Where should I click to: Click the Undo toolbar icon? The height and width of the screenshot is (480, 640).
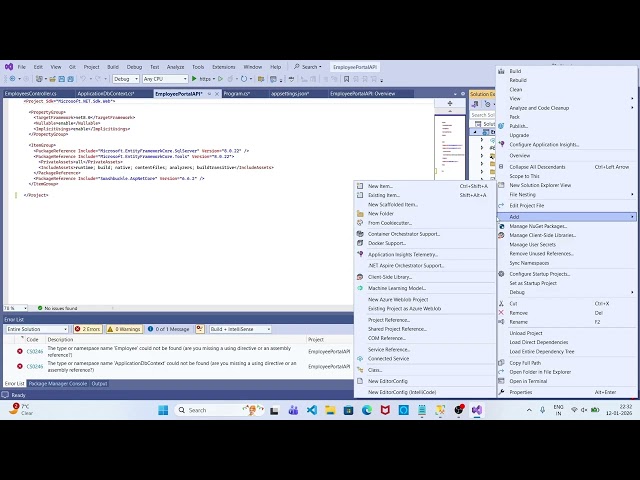coord(83,79)
